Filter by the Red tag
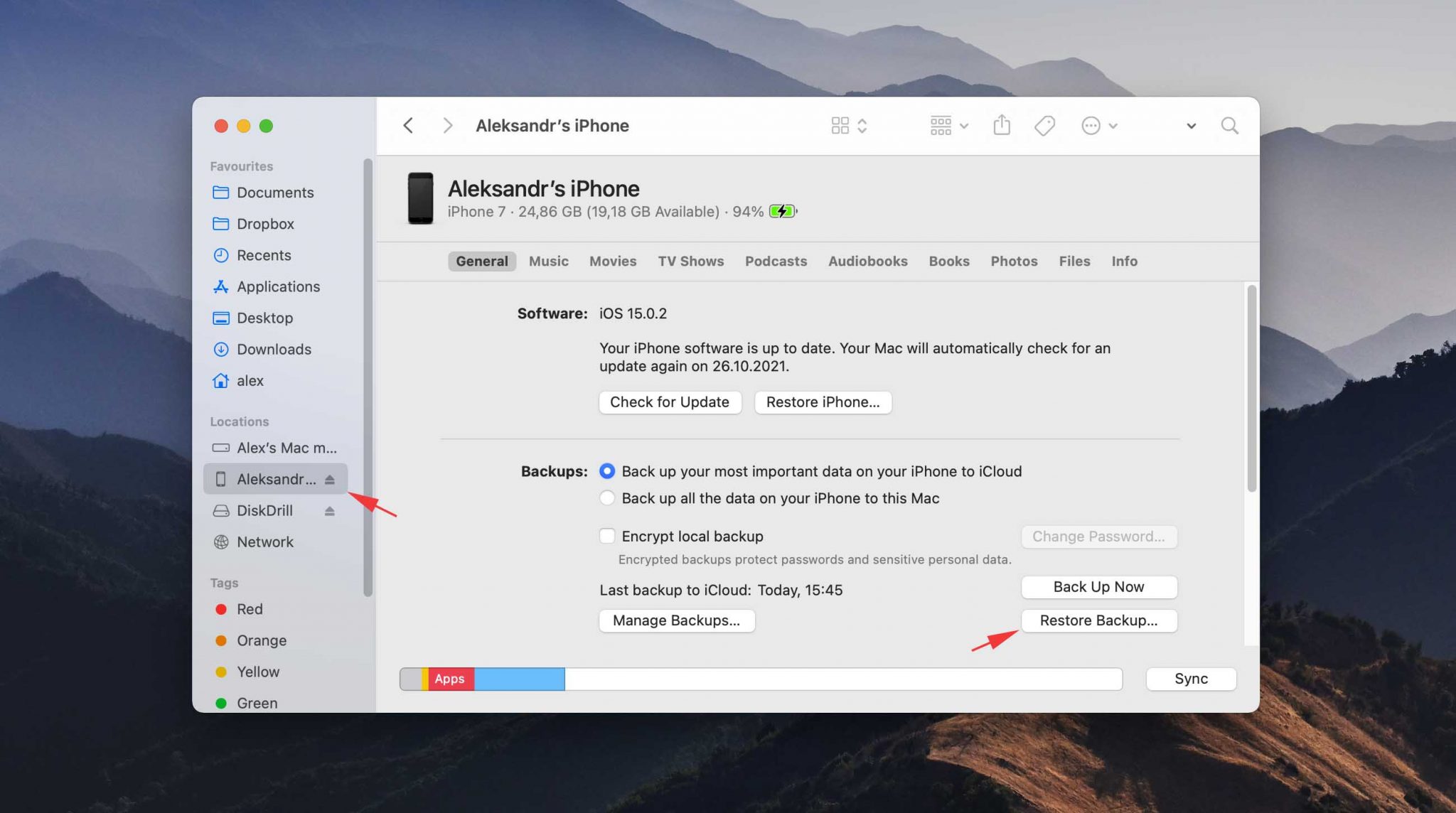 (x=275, y=609)
